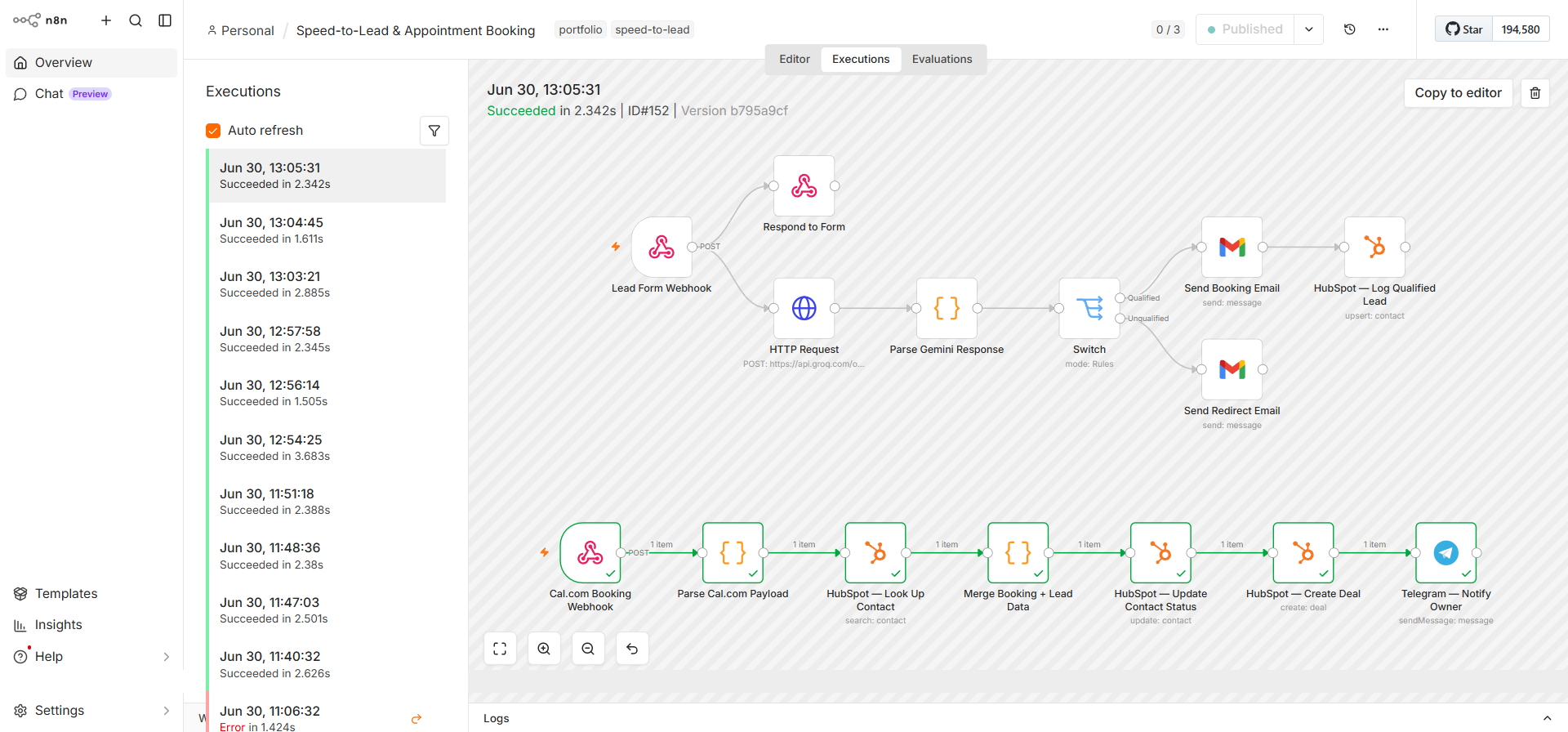Expand the Settings submenu
Viewport: 1568px width, 732px height.
pyautogui.click(x=167, y=711)
